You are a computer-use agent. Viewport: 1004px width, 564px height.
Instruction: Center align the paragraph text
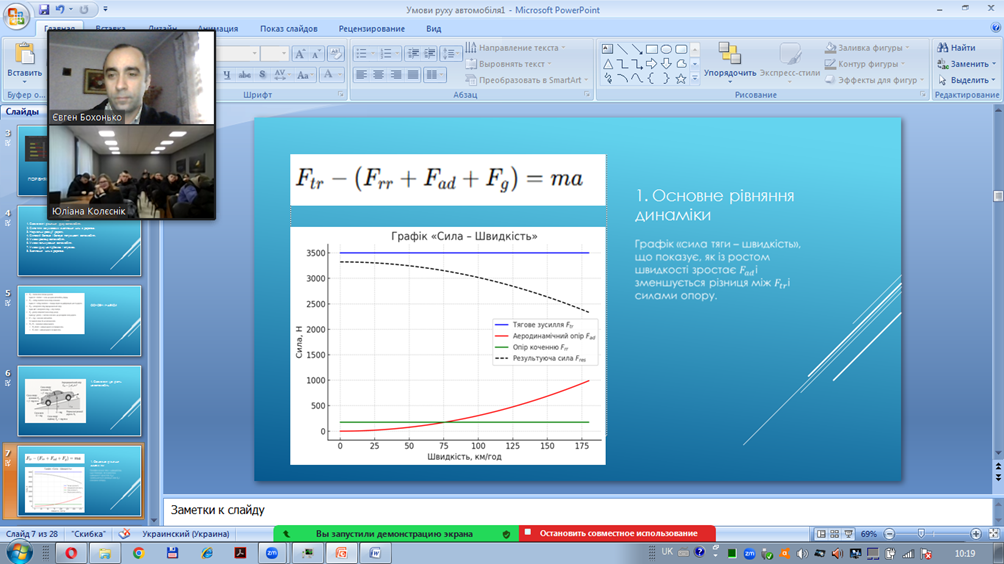[379, 75]
